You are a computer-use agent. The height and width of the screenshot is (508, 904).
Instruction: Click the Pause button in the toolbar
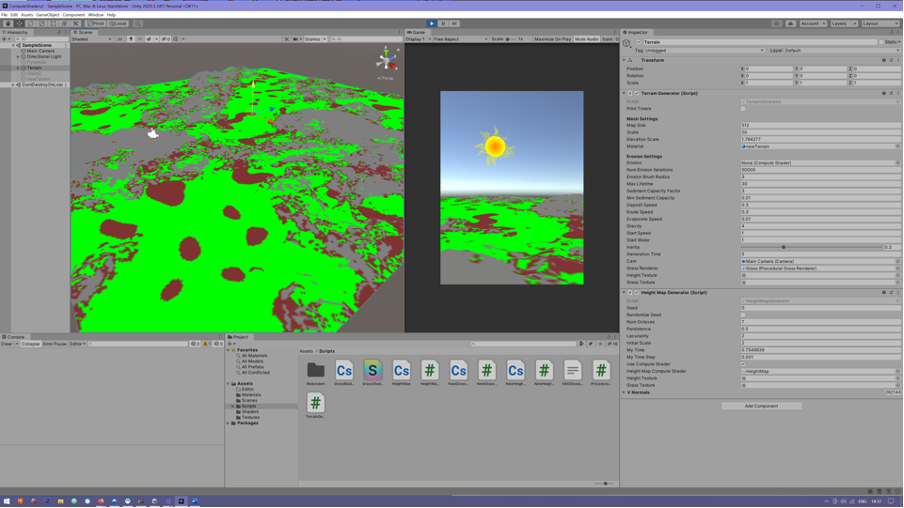[443, 23]
